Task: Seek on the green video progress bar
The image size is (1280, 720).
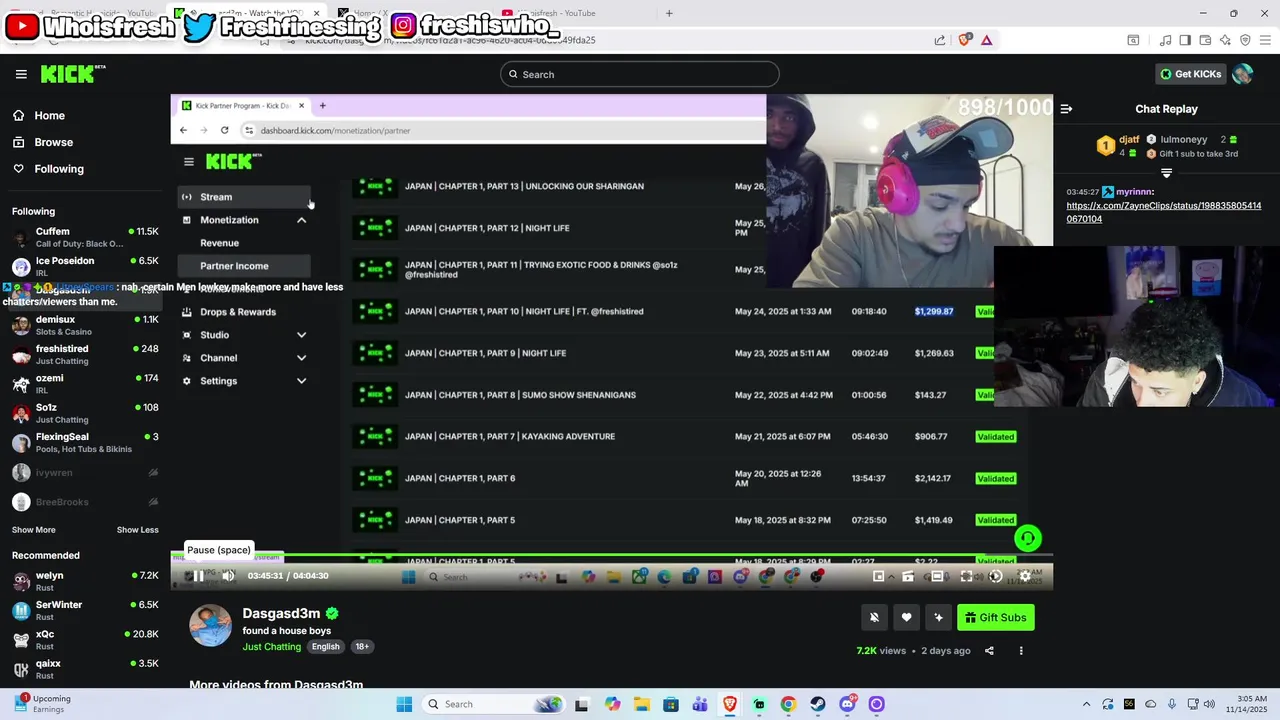Action: 611,555
